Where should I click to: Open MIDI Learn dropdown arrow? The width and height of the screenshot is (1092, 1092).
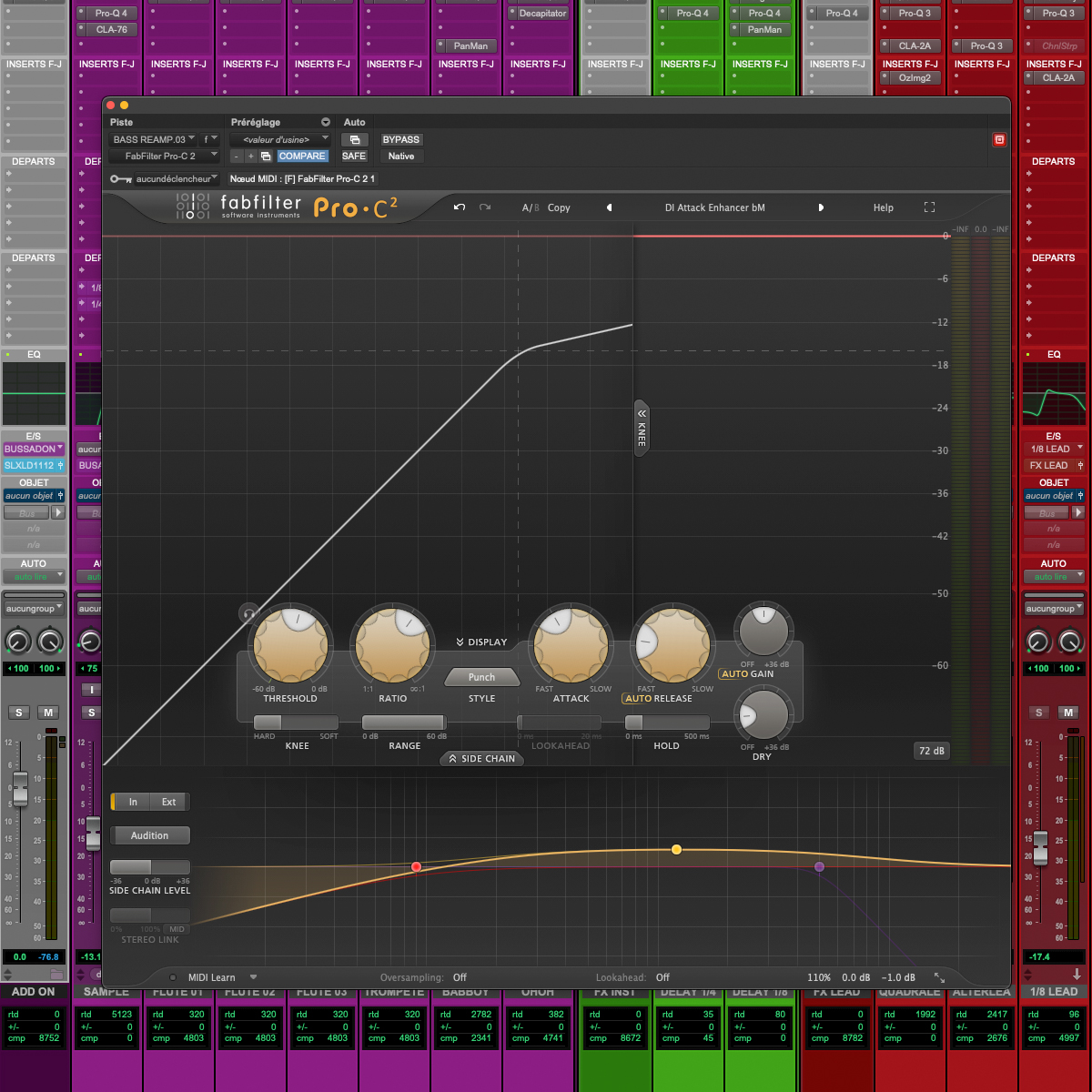pos(253,977)
